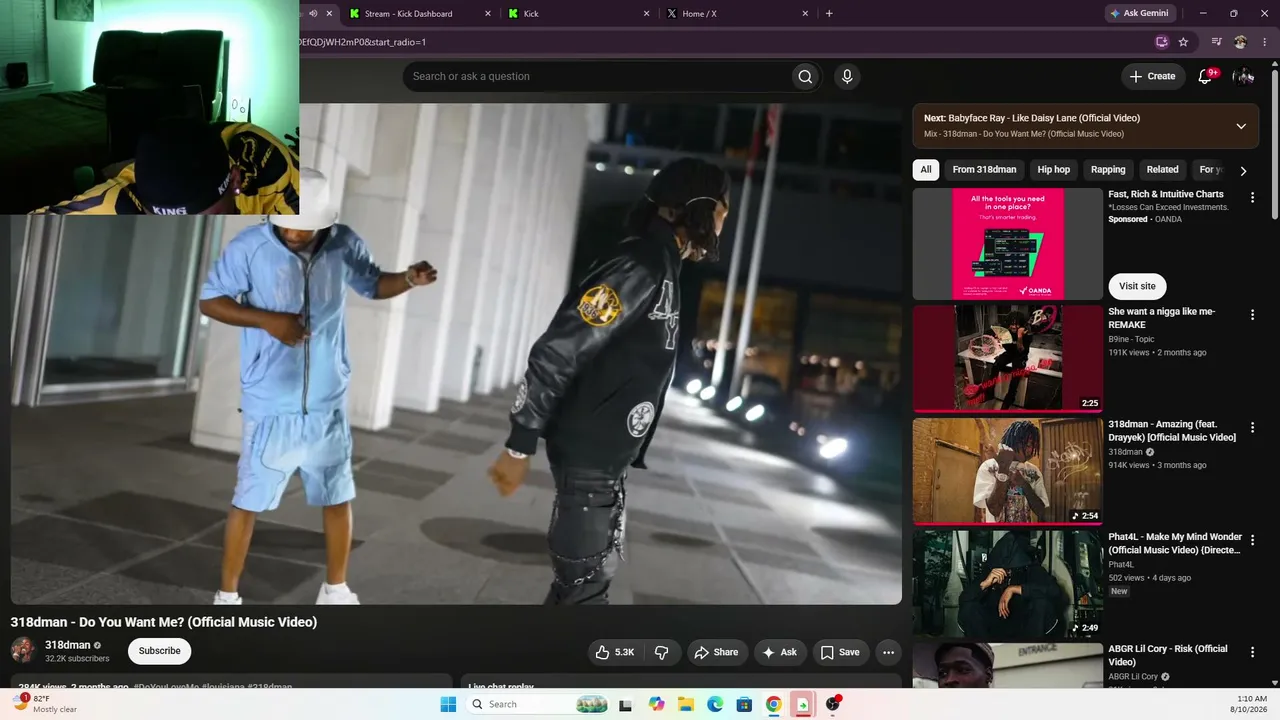Close the 'Kick' browser tab

click(x=646, y=14)
